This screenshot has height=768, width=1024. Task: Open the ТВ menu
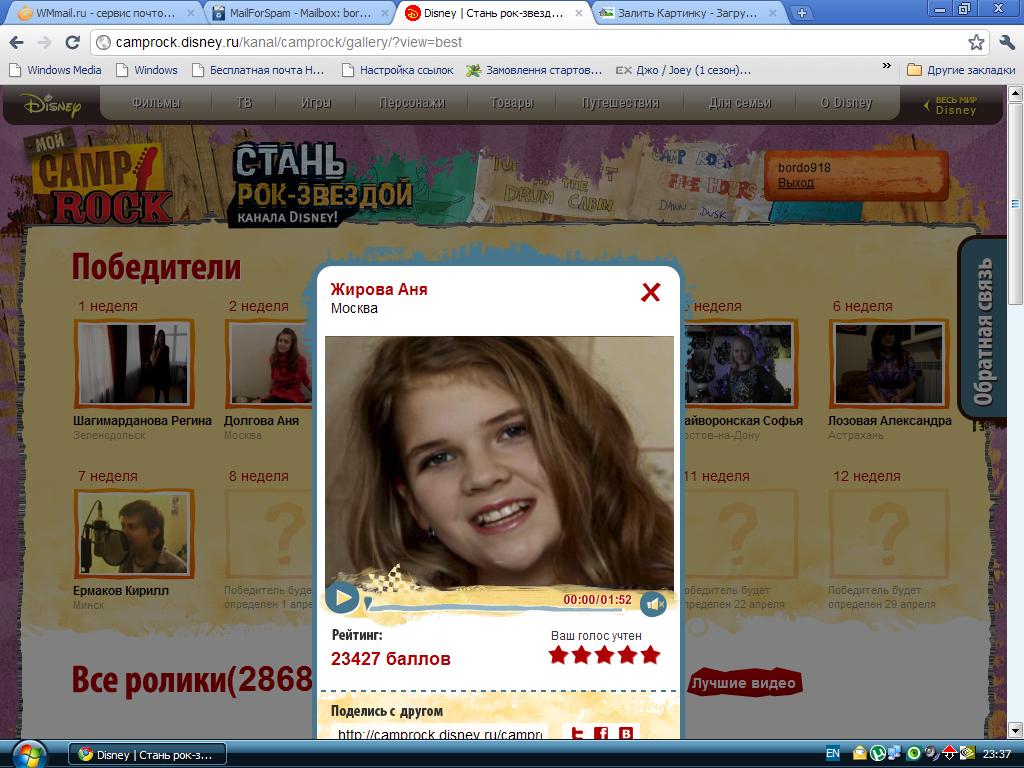tap(244, 103)
